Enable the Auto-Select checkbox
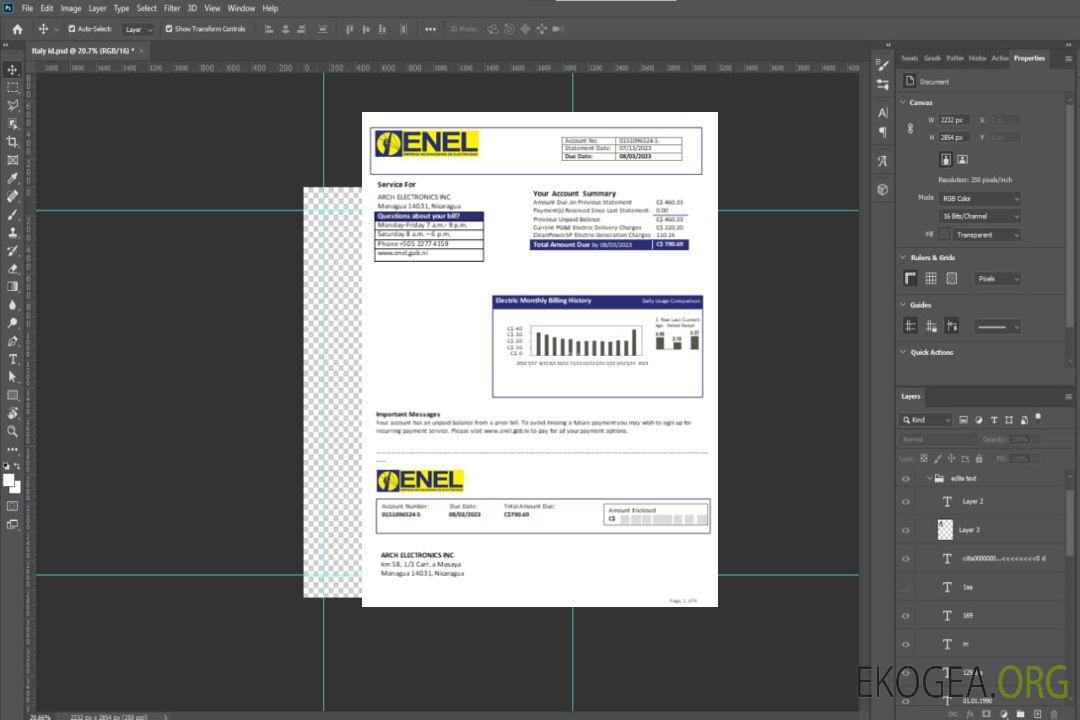The image size is (1080, 720). (72, 29)
